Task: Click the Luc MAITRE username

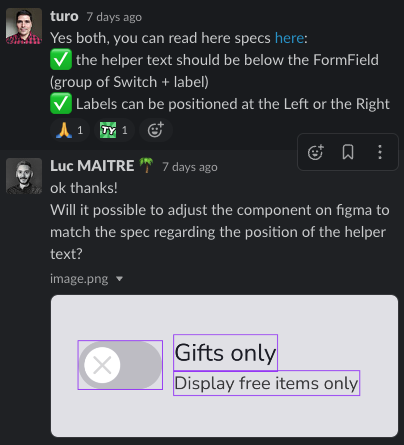Action: [x=92, y=166]
